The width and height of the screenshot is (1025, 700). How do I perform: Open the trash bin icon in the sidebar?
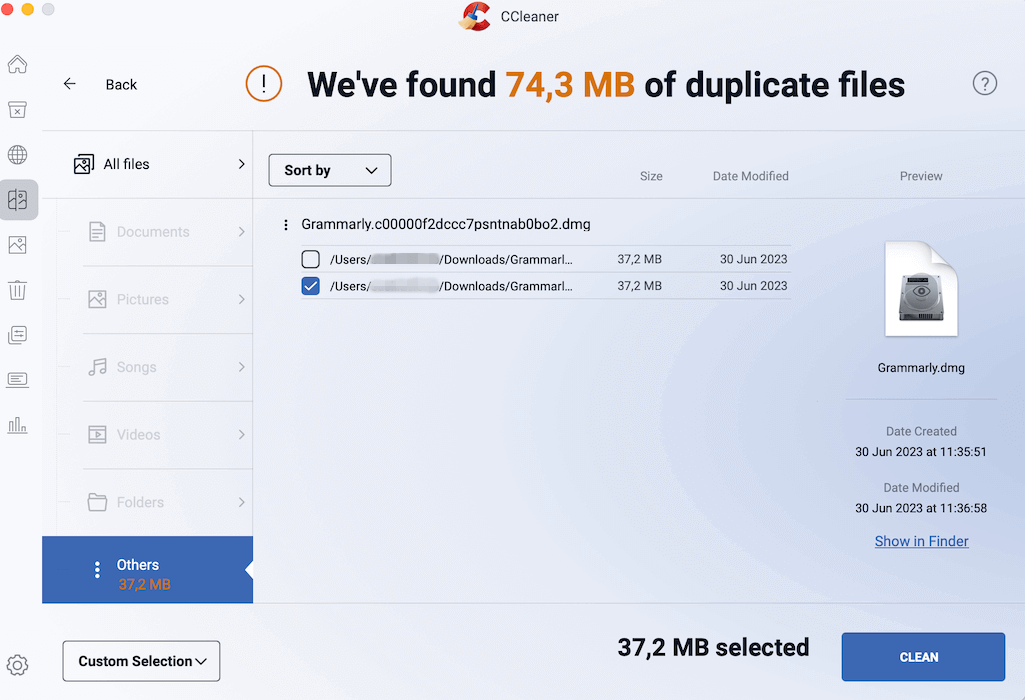coord(17,289)
